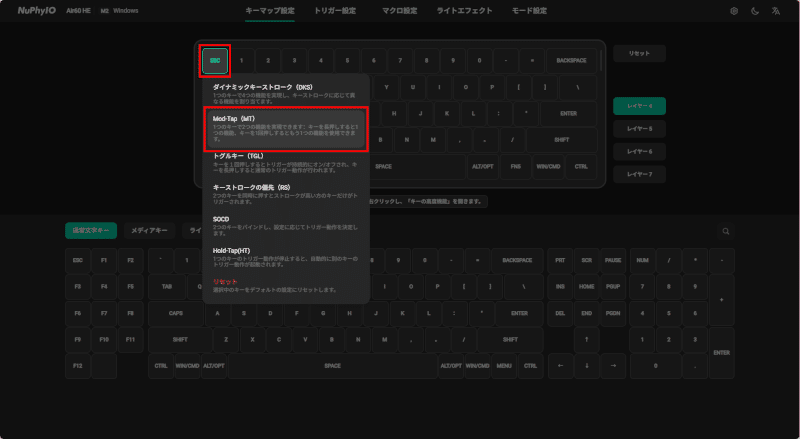800x439 pixels.
Task: Switch to the キーマップ設定 tab
Action: pos(270,11)
